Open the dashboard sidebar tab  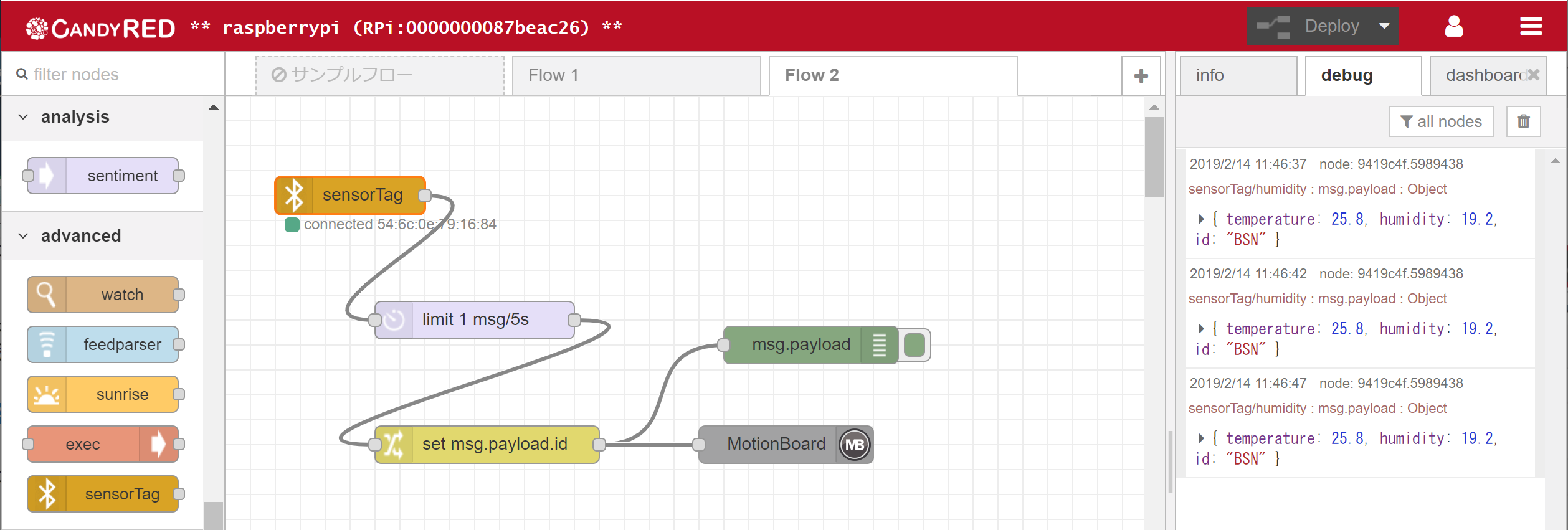click(1488, 75)
